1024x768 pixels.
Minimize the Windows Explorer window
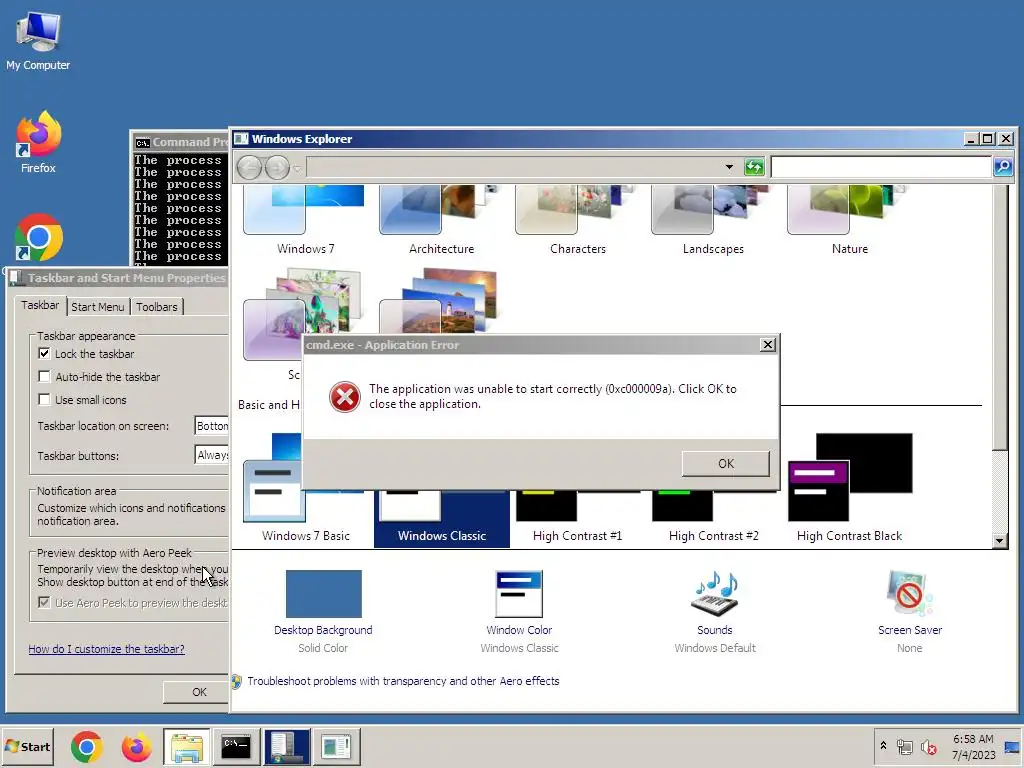[x=970, y=139]
